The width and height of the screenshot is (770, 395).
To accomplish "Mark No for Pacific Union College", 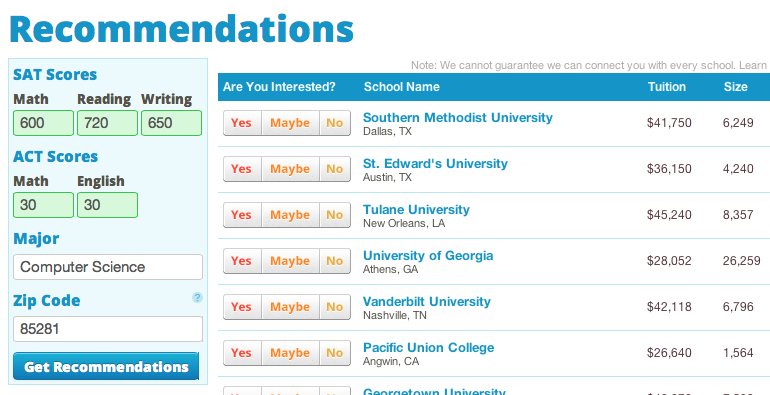I will pos(335,353).
